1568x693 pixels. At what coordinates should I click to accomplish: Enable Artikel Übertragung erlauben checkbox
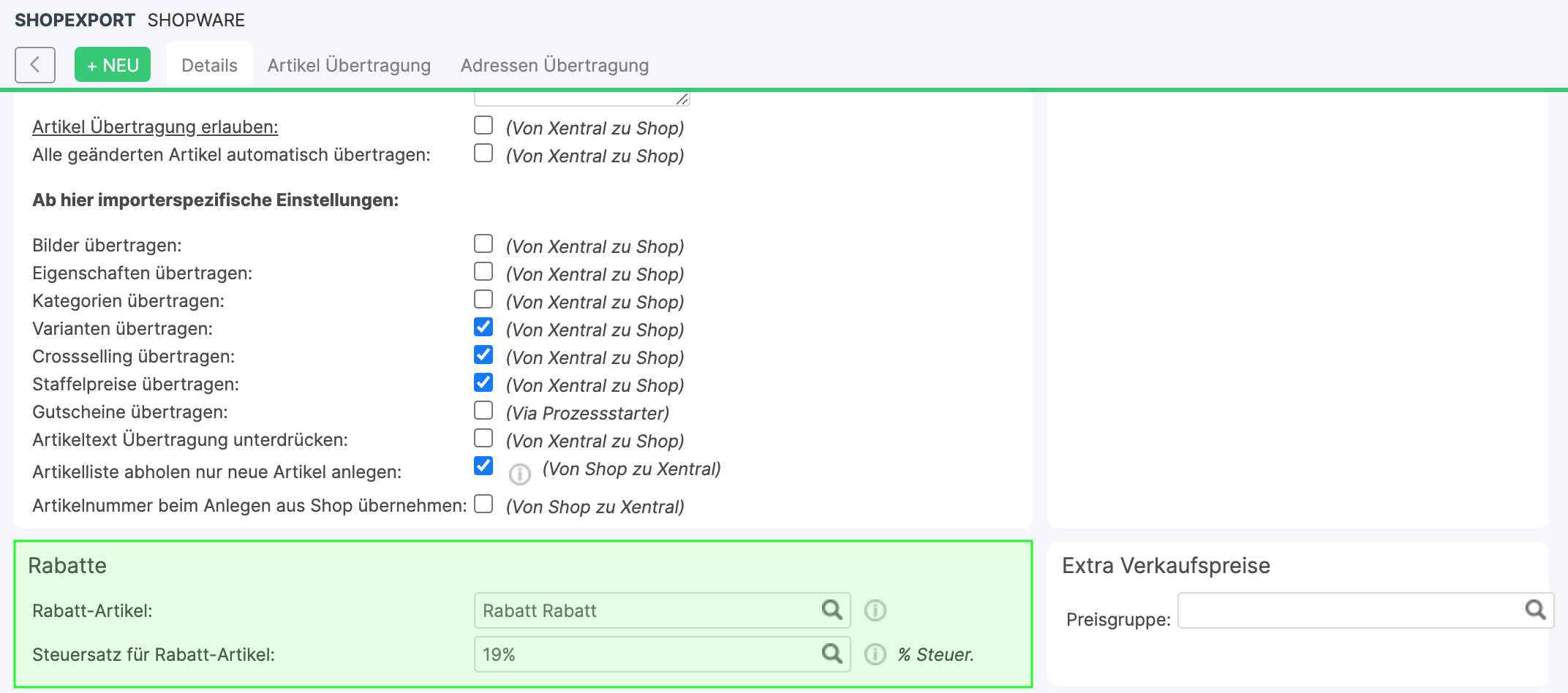tap(483, 125)
